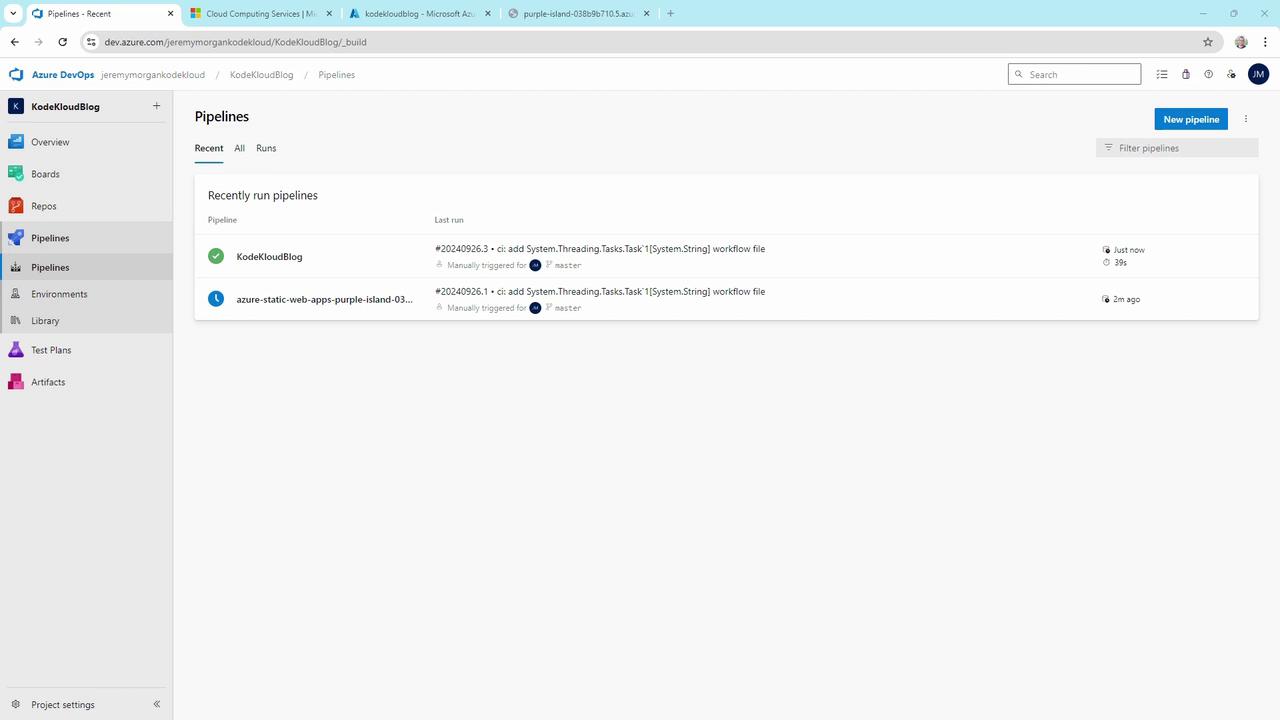The height and width of the screenshot is (720, 1280).
Task: Go to Repos in sidebar
Action: [x=44, y=206]
